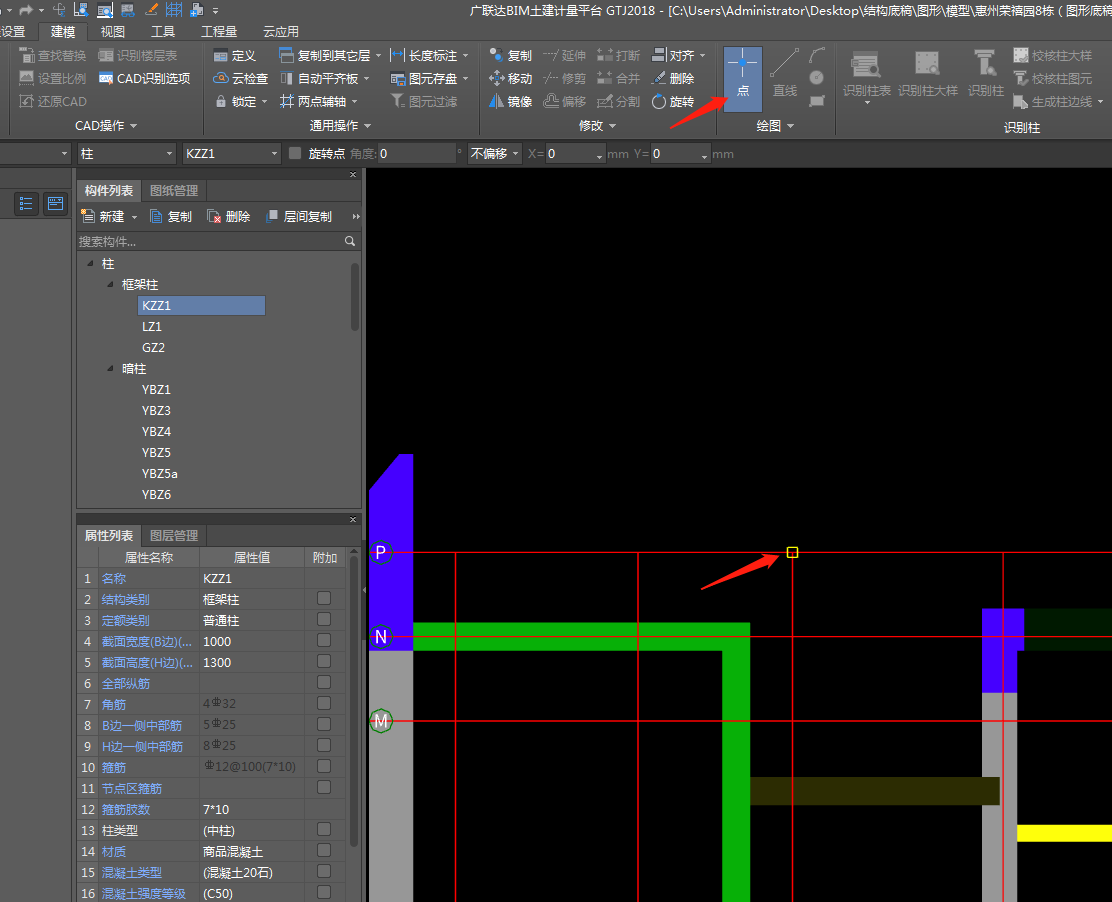Click 识别柱大样 tool

927,74
